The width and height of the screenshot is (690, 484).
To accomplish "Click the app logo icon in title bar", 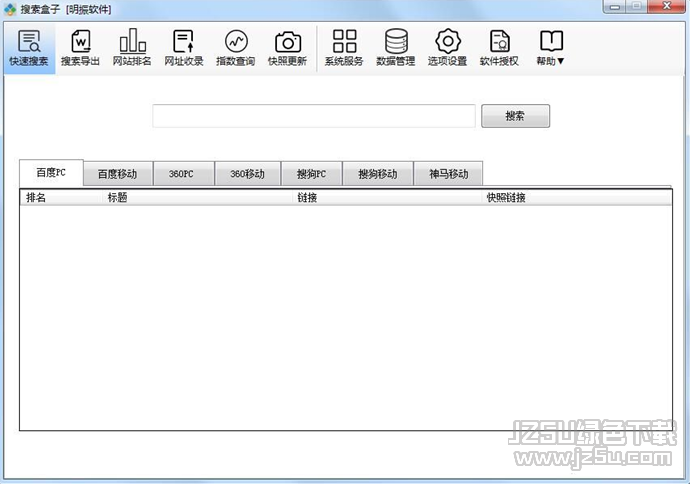I will tap(10, 9).
